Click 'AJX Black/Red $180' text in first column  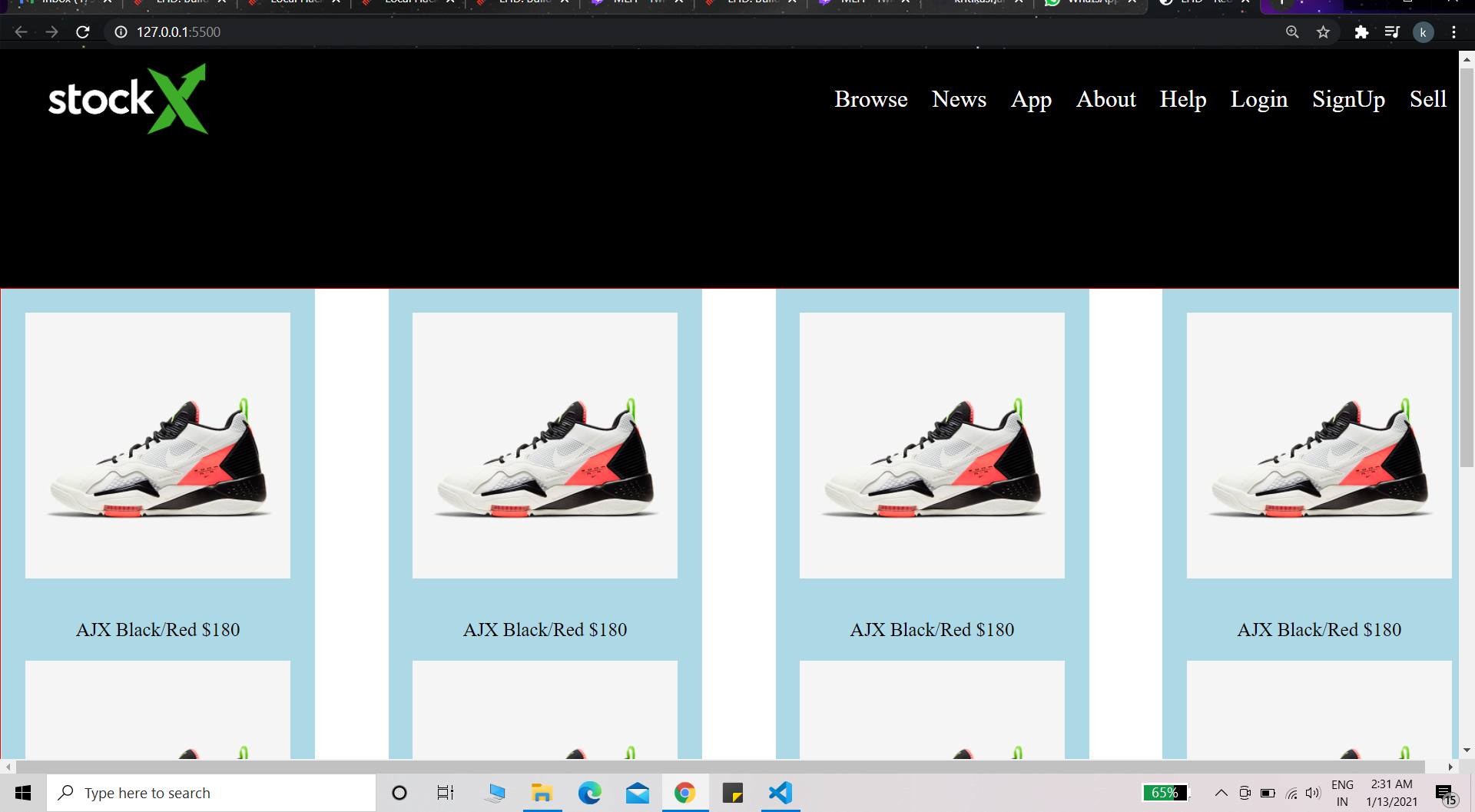click(x=157, y=630)
